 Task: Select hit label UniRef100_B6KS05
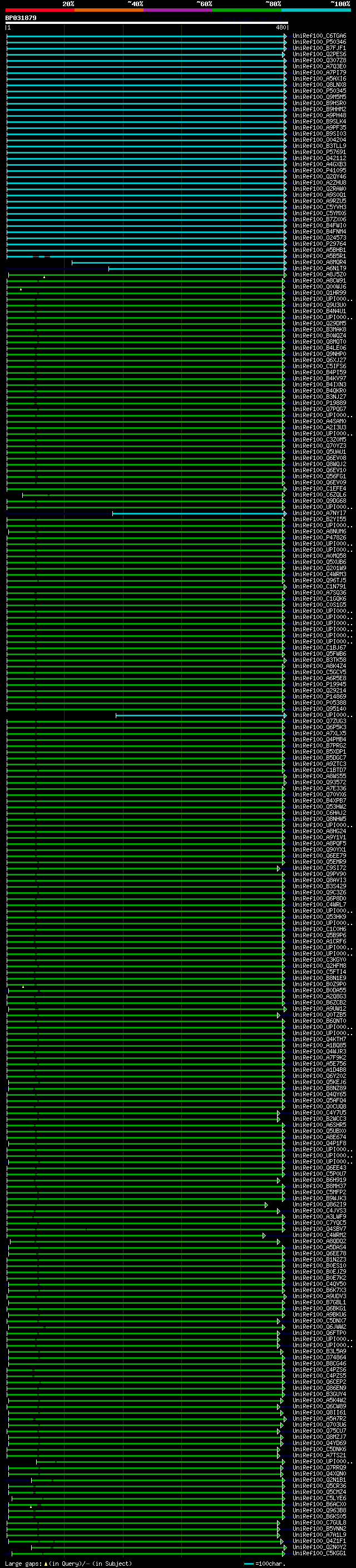[x=319, y=1516]
